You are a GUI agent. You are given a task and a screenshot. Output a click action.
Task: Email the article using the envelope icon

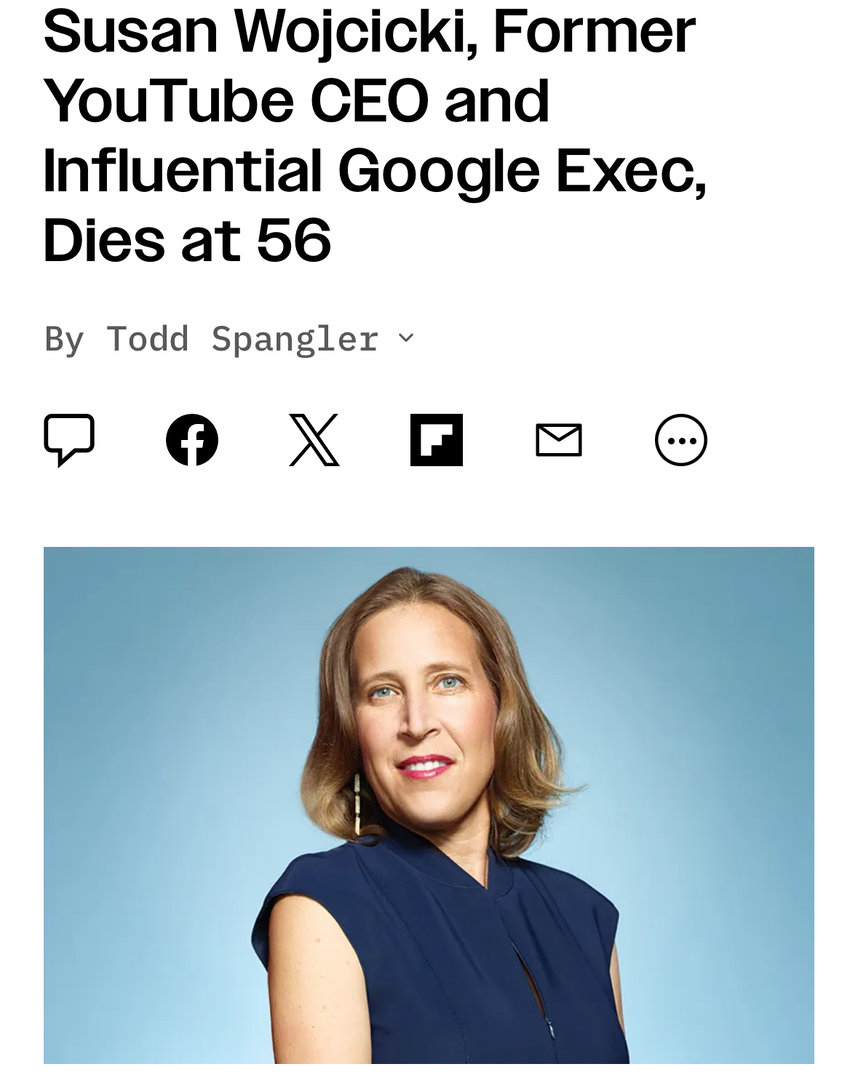[x=558, y=440]
